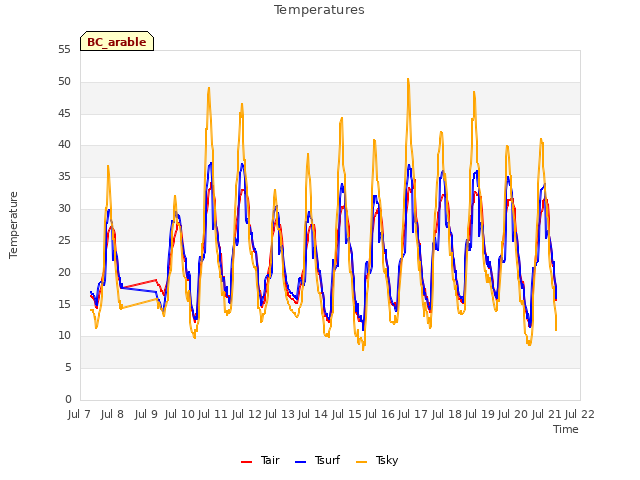This screenshot has width=640, height=480.
Task: Click the Jul 15 axis tick label
Action: (347, 414)
